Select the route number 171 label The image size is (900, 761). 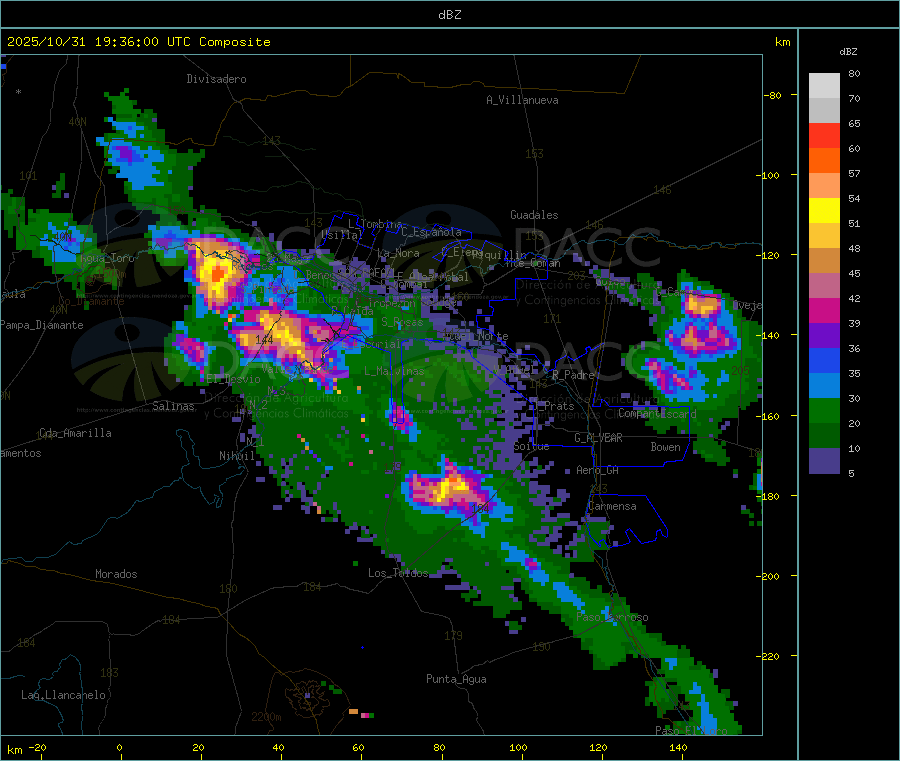pos(552,319)
